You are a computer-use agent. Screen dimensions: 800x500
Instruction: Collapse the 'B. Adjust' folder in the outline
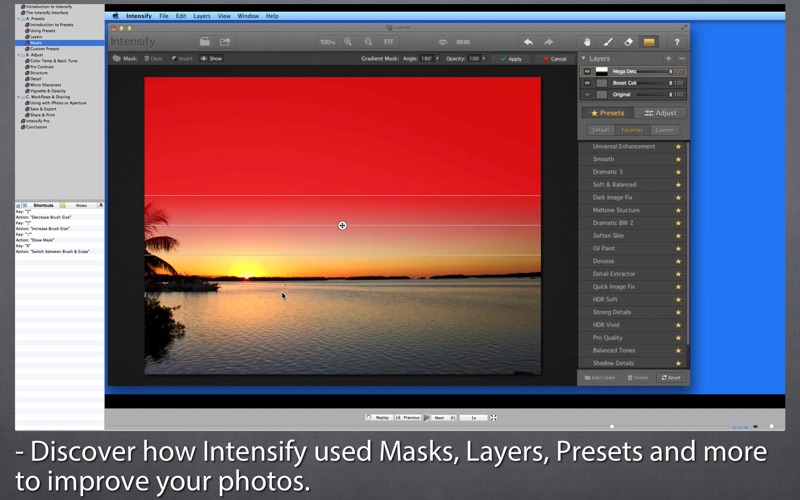point(19,55)
